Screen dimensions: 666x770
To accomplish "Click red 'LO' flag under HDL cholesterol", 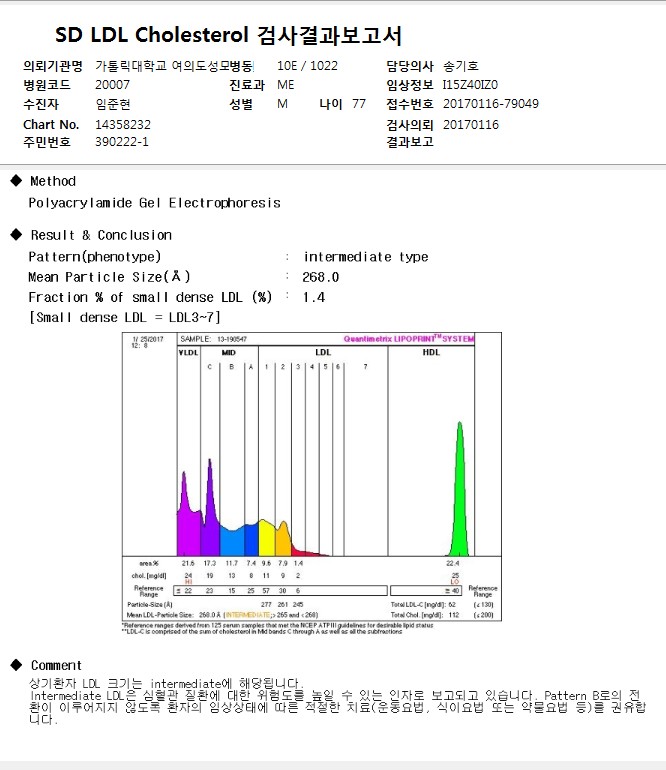I will 455,581.
